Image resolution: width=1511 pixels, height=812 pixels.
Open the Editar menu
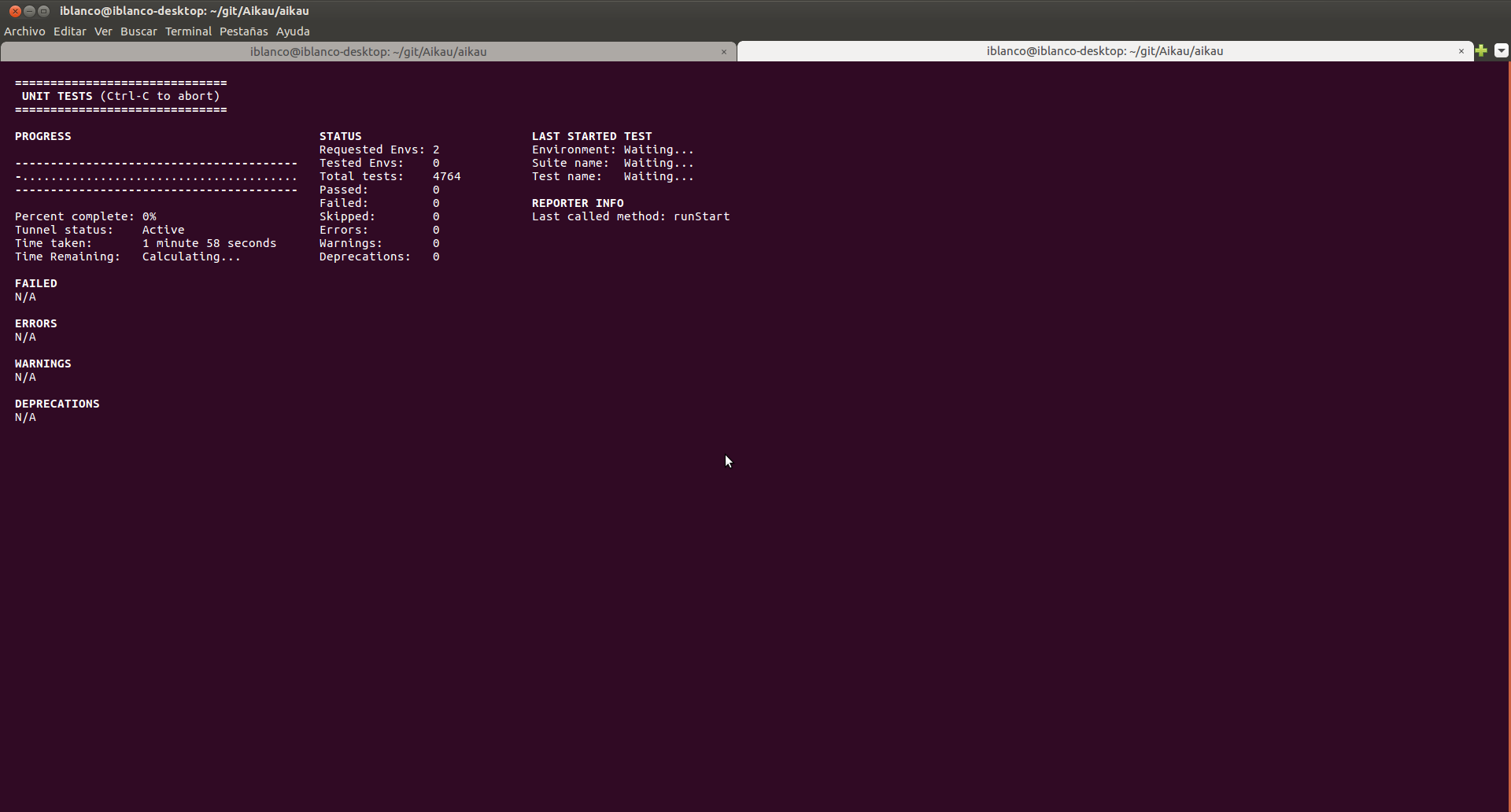70,31
